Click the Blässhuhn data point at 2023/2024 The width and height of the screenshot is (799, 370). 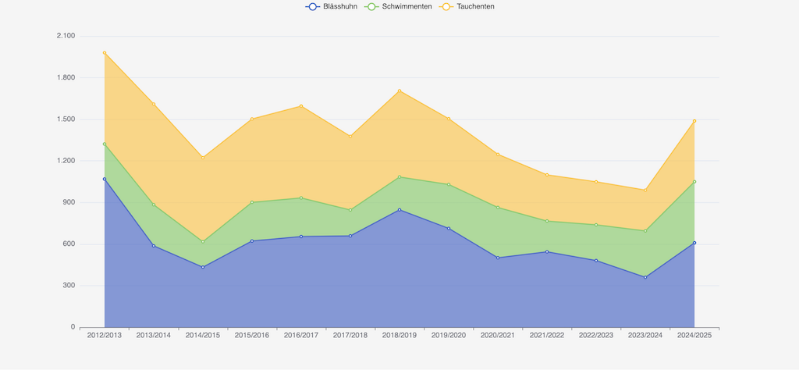(x=645, y=277)
